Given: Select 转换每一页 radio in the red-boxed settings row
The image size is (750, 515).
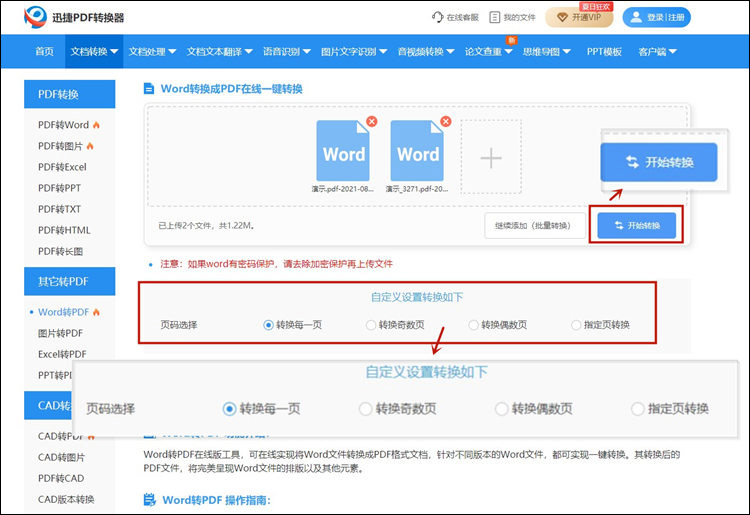Looking at the screenshot, I should pyautogui.click(x=268, y=325).
